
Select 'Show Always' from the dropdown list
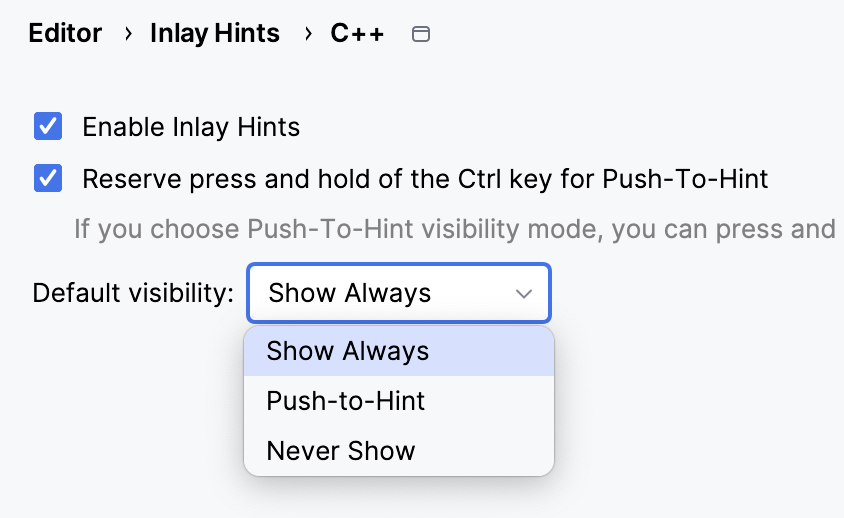point(348,351)
